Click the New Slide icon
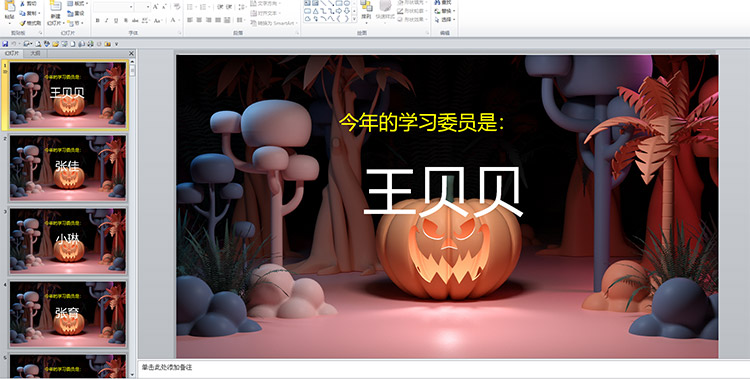Viewport: 750px width, 379px height. (x=56, y=6)
